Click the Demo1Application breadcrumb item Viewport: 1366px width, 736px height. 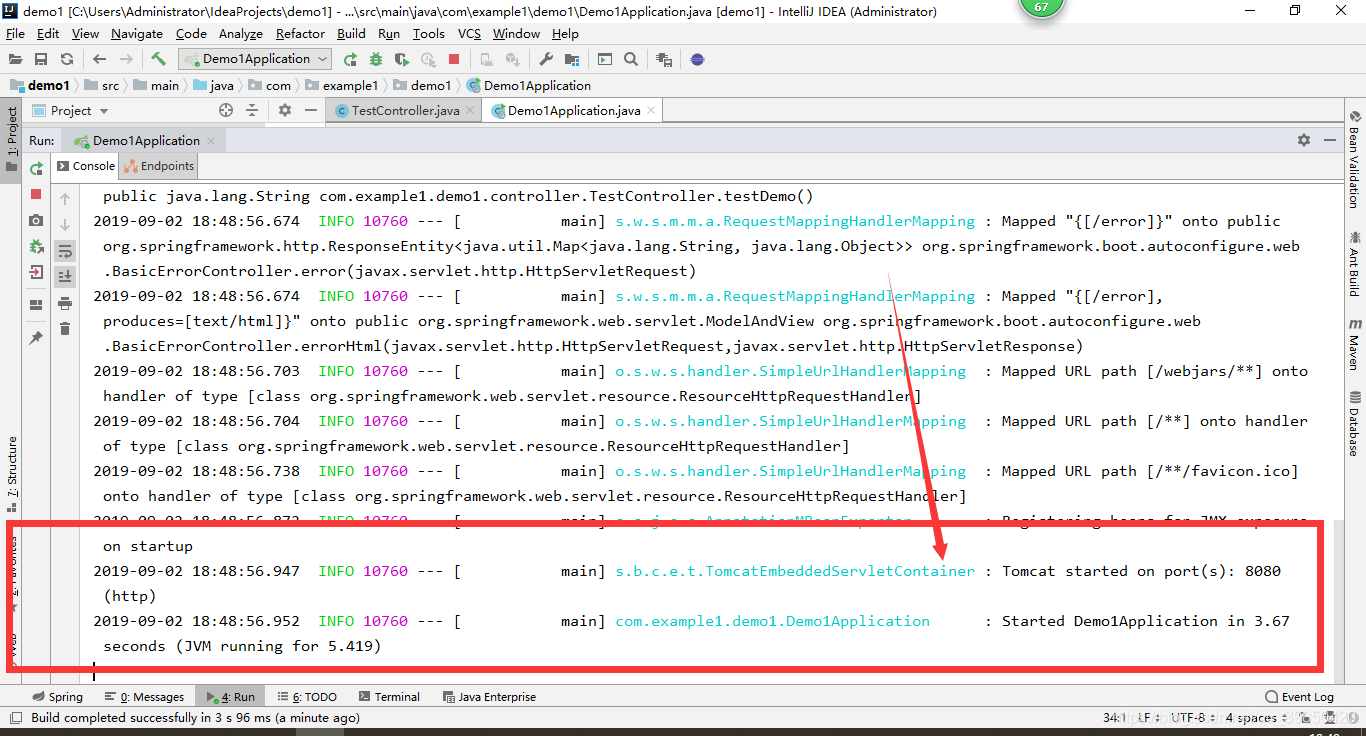[529, 86]
